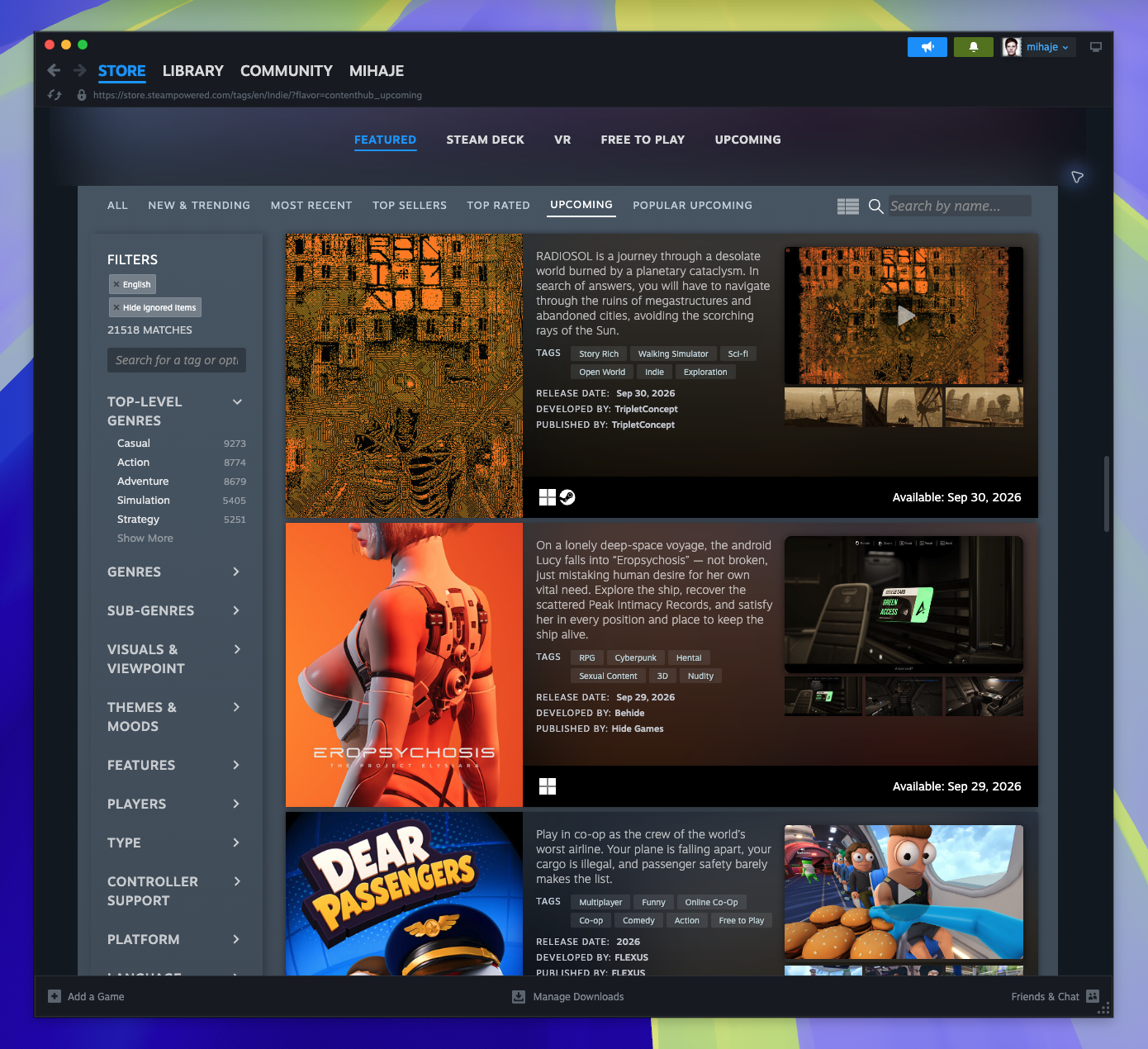Play the Dear Passengers trailer video
This screenshot has width=1148, height=1049.
tap(906, 894)
